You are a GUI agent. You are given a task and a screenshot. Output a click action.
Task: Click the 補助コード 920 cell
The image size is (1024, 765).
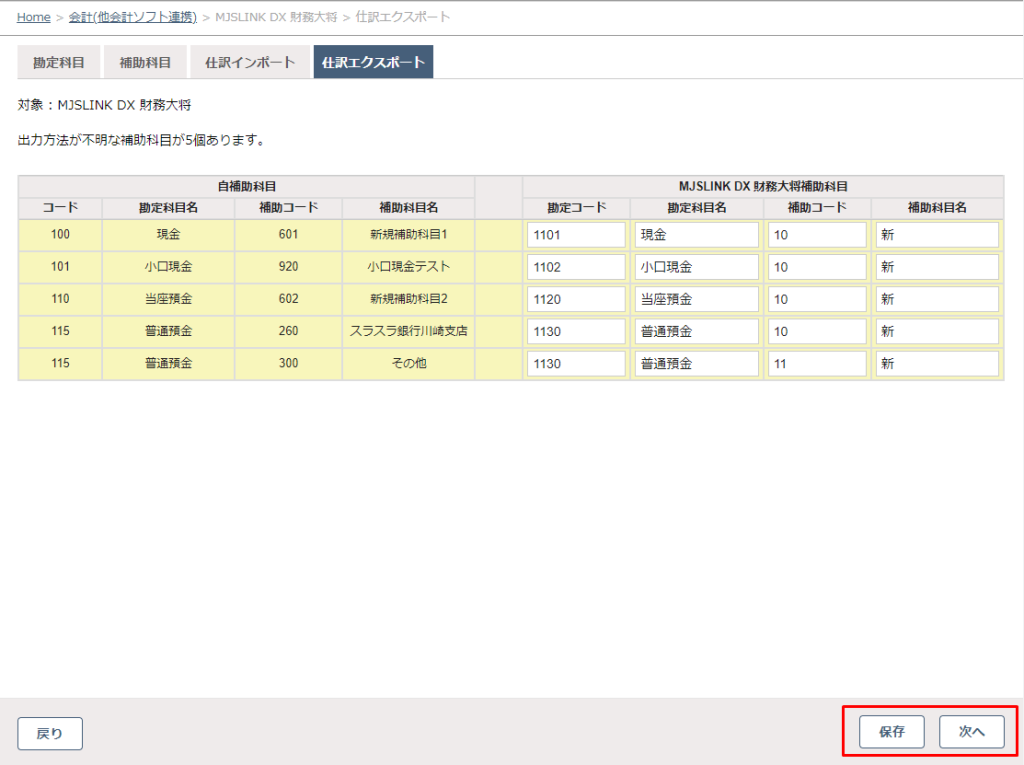pos(288,267)
